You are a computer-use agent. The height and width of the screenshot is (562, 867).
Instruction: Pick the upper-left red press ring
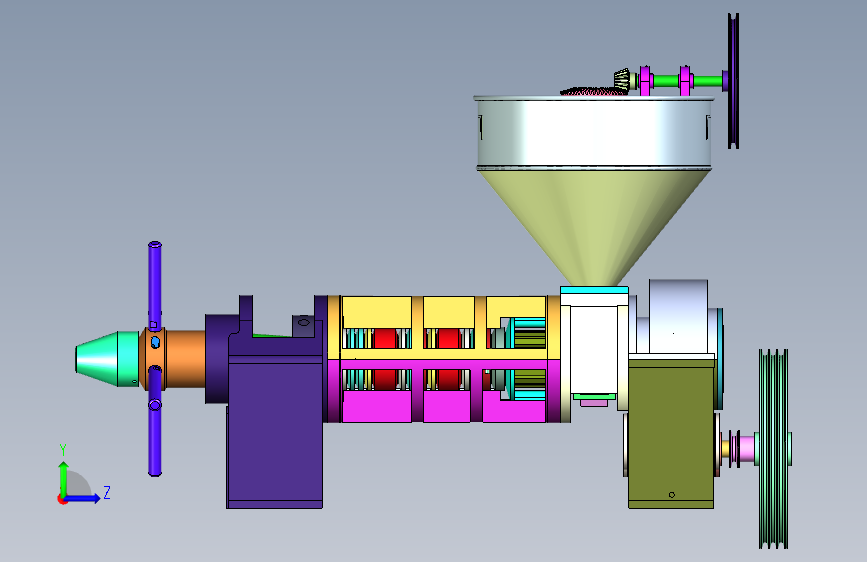pyautogui.click(x=385, y=339)
